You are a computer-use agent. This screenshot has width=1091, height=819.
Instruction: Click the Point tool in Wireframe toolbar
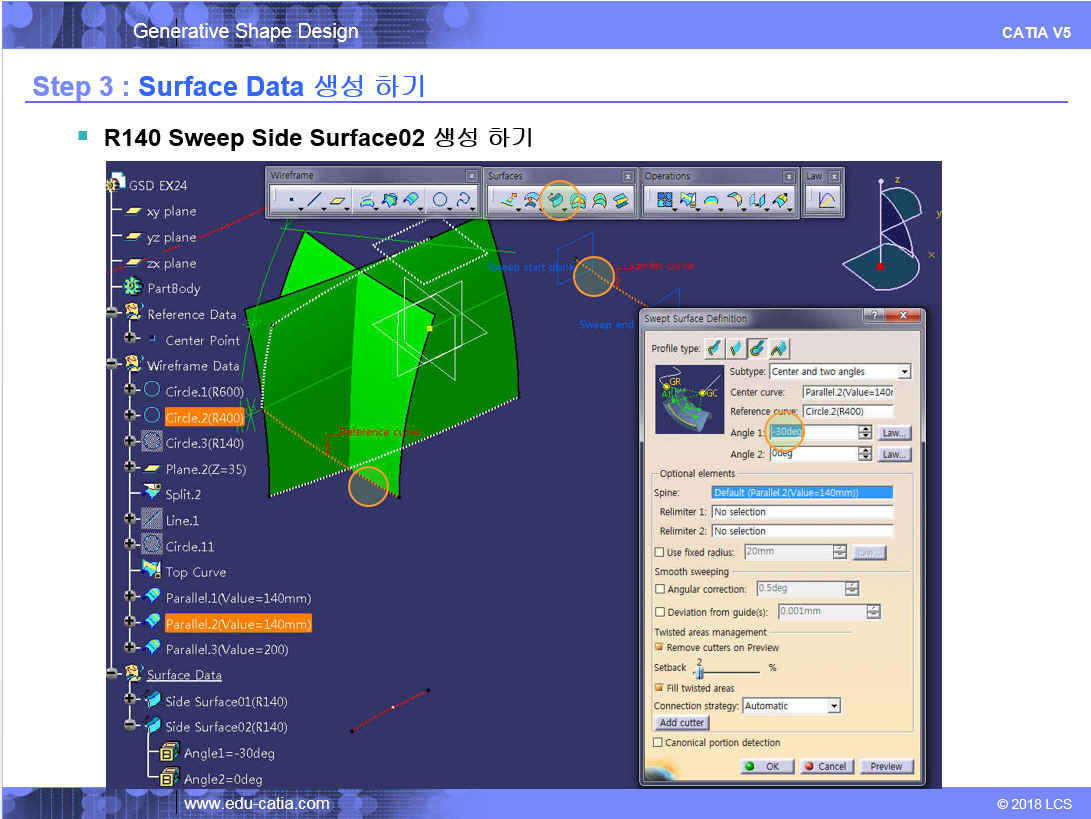[291, 201]
